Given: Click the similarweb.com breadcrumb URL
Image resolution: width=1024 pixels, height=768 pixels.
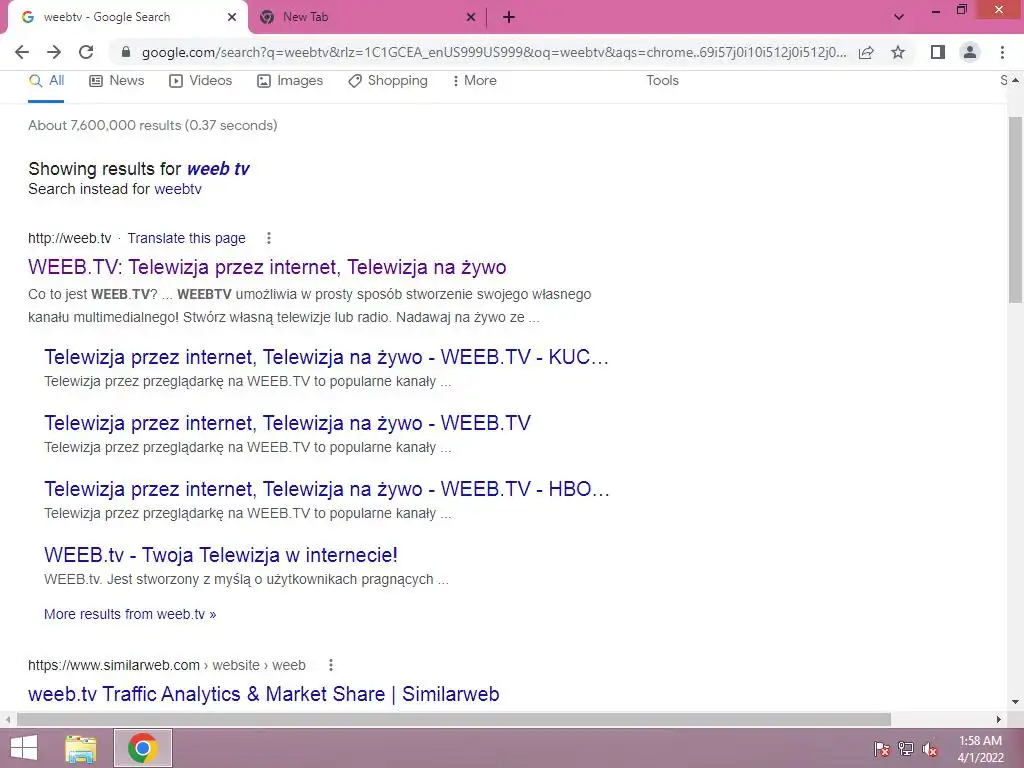Looking at the screenshot, I should (167, 665).
